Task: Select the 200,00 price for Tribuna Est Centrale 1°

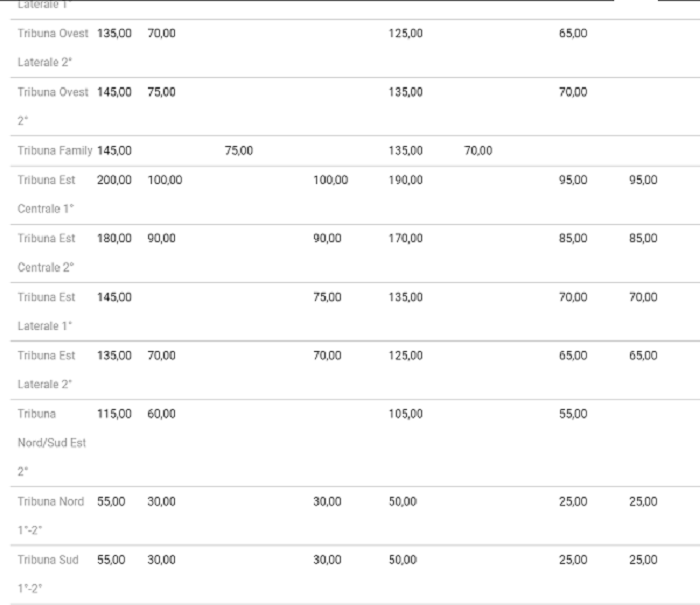Action: click(x=114, y=180)
